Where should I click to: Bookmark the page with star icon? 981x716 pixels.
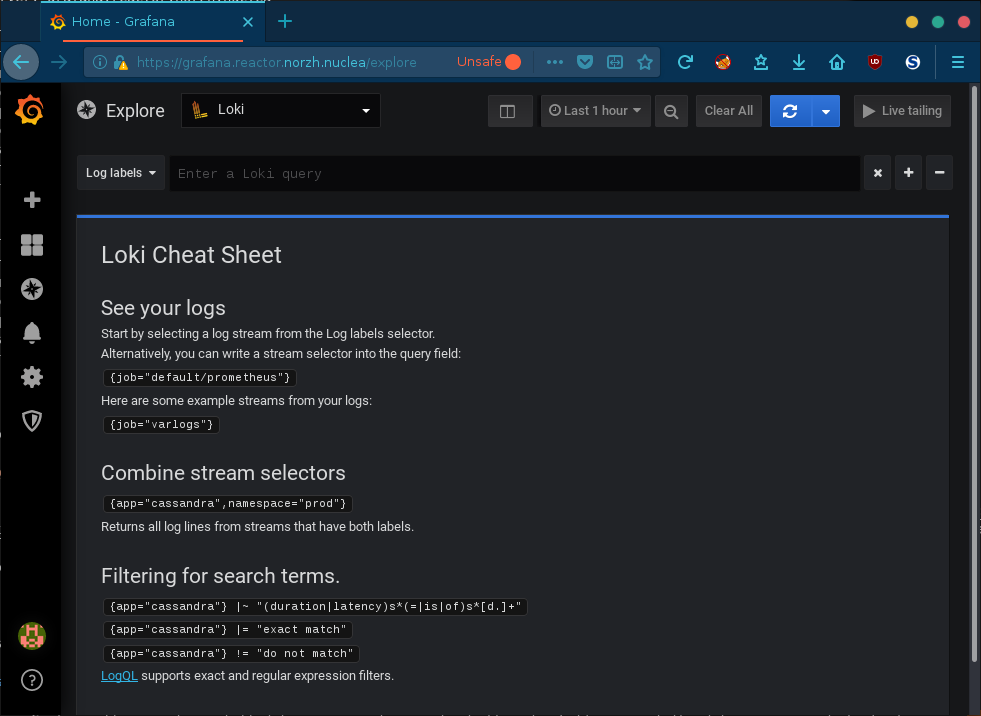point(645,62)
